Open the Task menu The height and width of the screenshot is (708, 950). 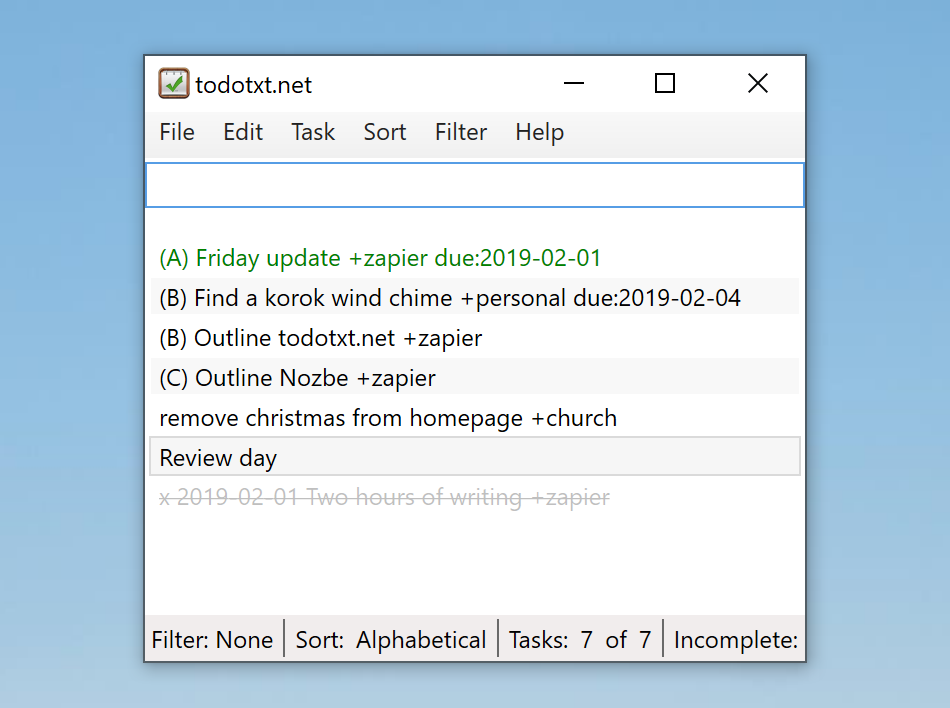(x=313, y=132)
